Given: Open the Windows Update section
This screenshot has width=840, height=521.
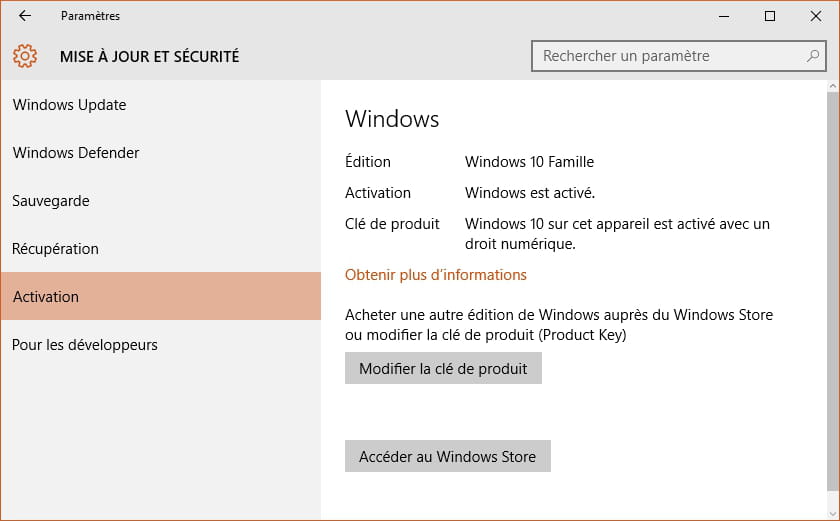Looking at the screenshot, I should pos(161,105).
